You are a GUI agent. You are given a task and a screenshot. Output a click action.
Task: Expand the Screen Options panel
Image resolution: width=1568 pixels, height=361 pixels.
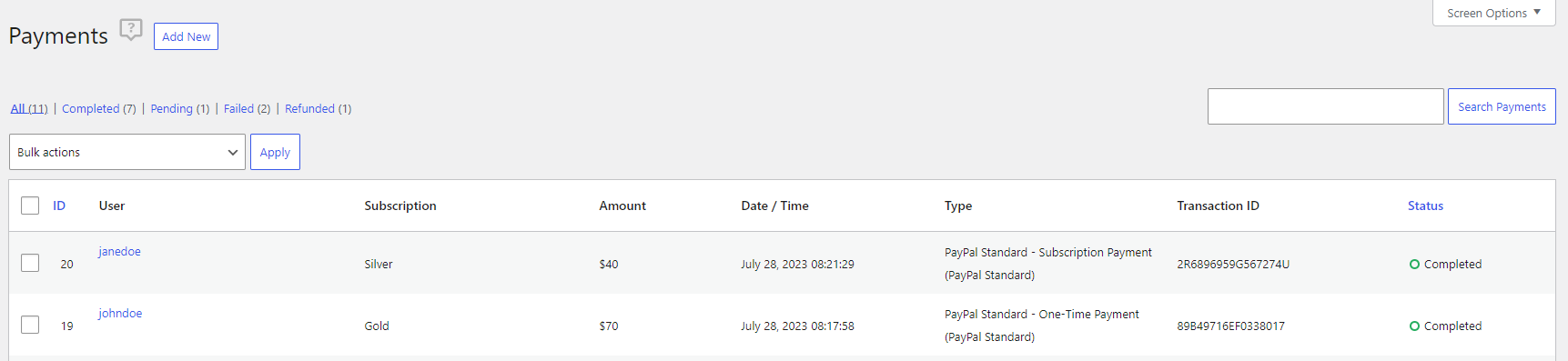[1493, 13]
